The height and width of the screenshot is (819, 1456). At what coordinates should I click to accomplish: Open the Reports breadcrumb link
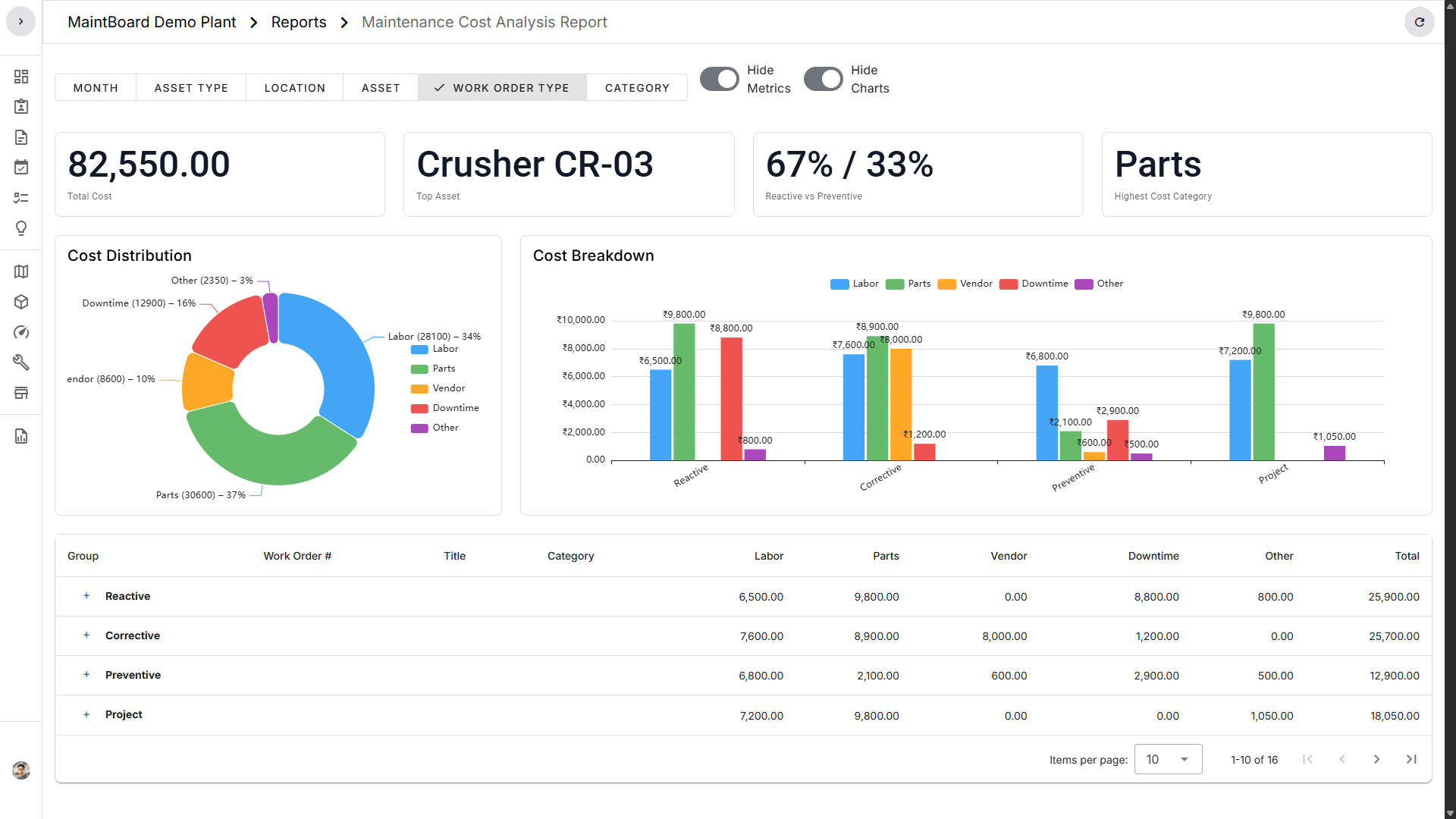(x=298, y=22)
